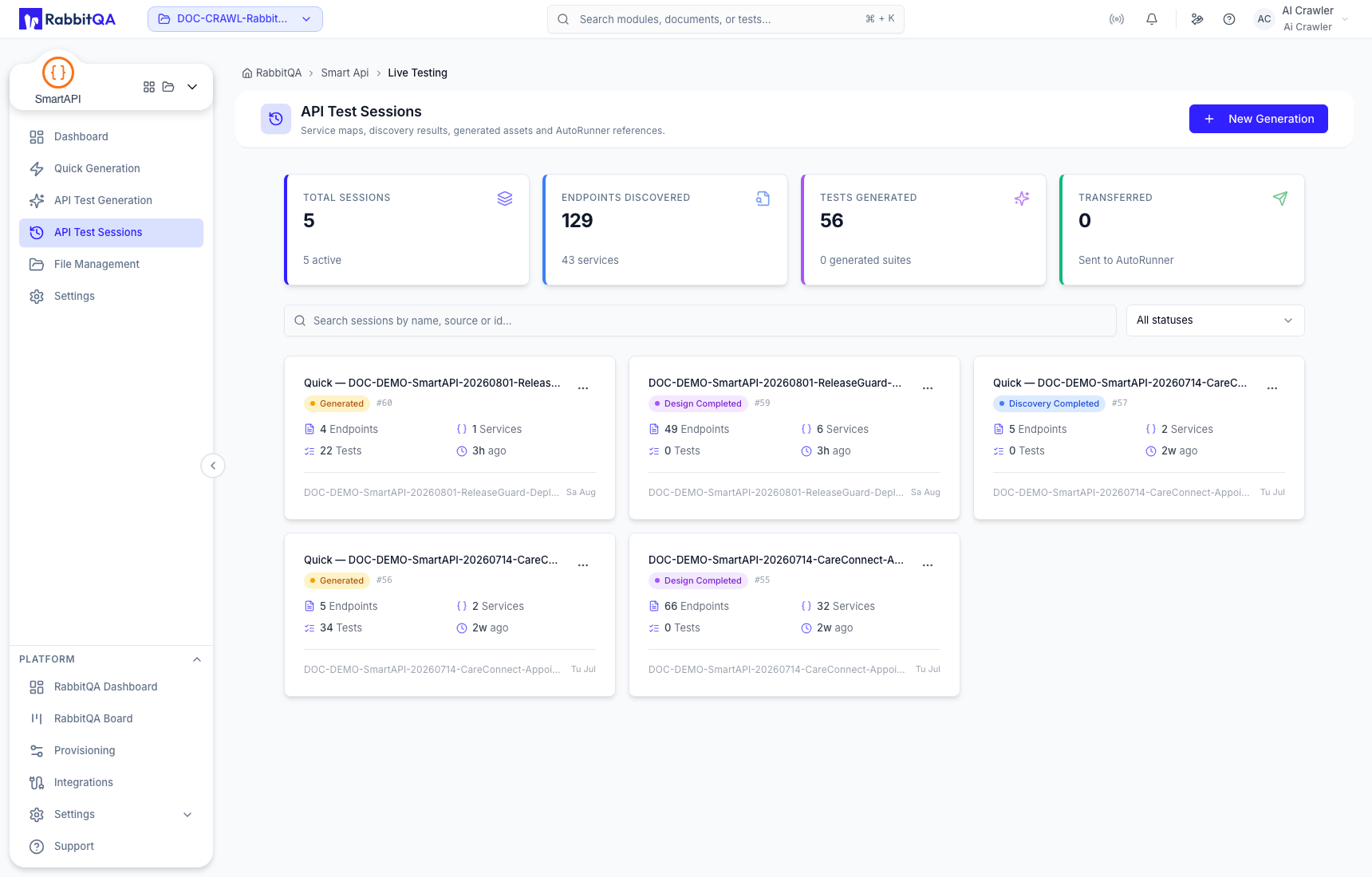Screen dimensions: 1372x877
Task: Open Dashboard in the sidebar
Action: tap(111, 137)
